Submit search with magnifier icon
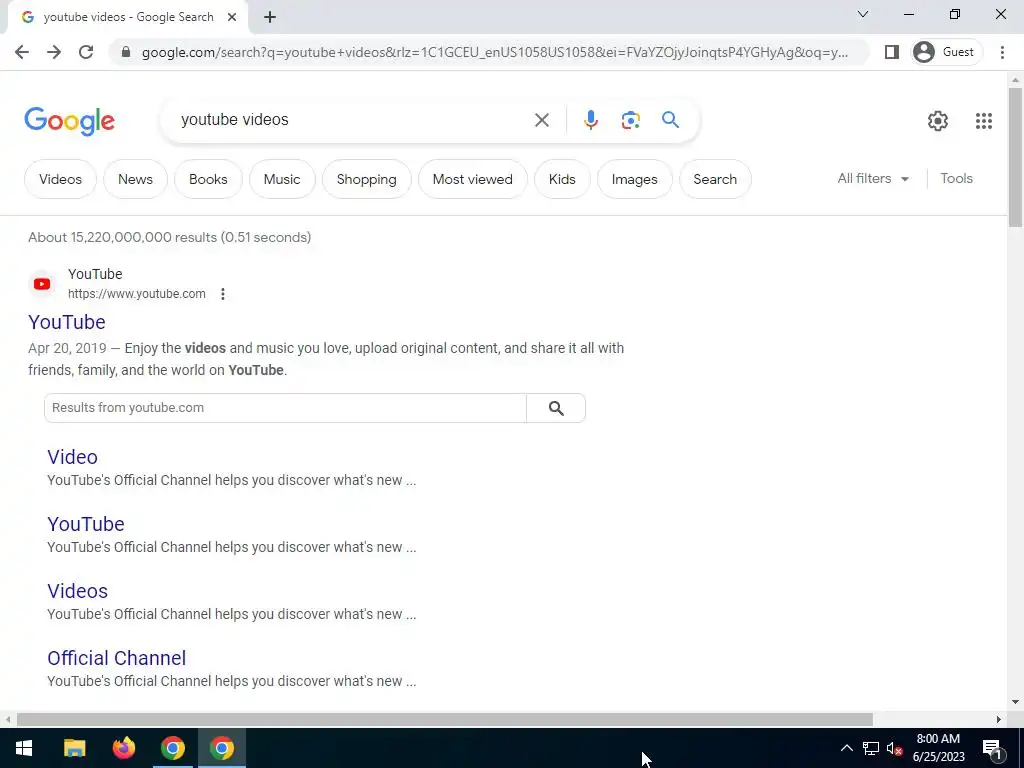 point(670,120)
